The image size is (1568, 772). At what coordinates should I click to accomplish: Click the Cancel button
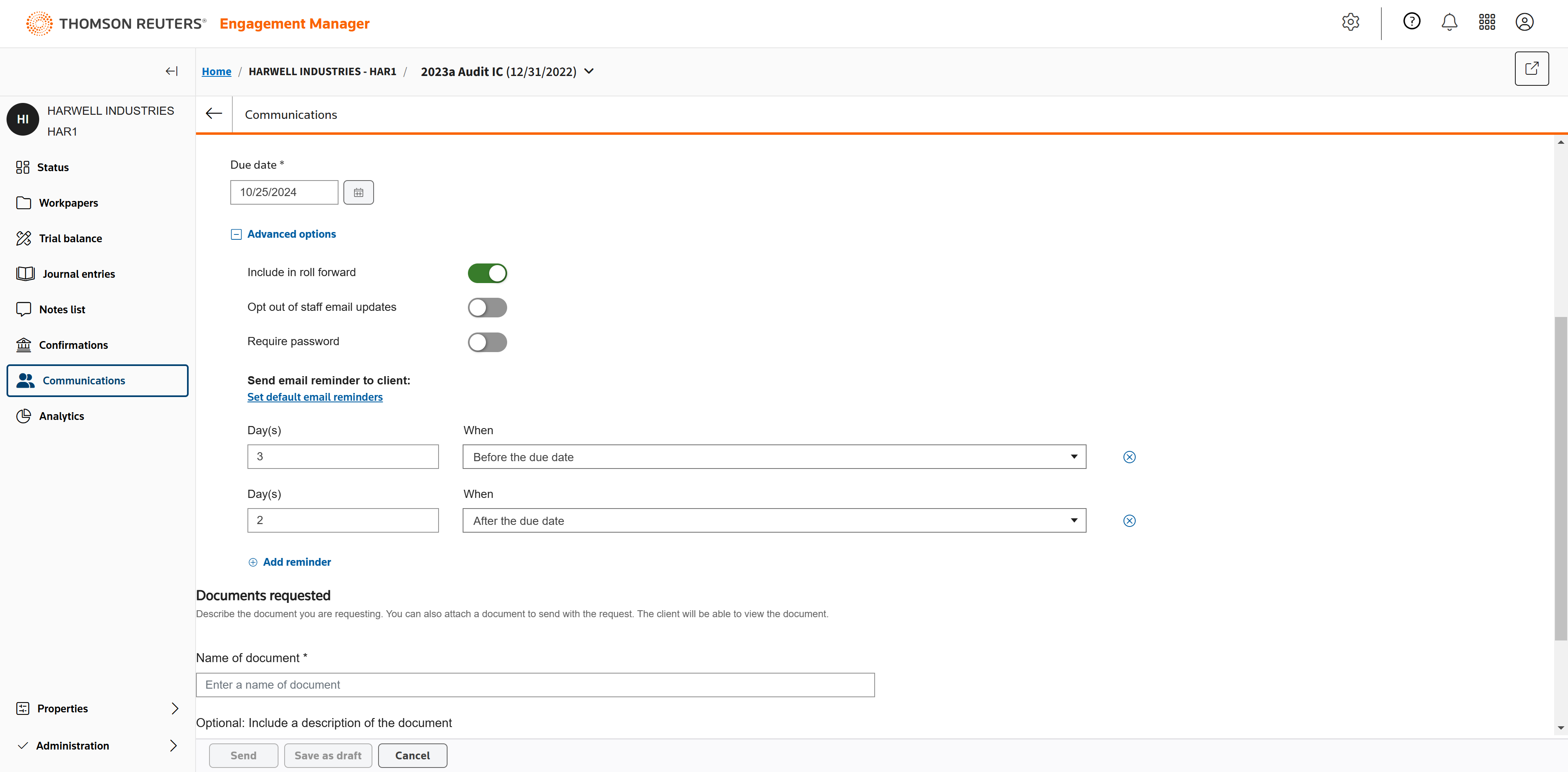[412, 756]
